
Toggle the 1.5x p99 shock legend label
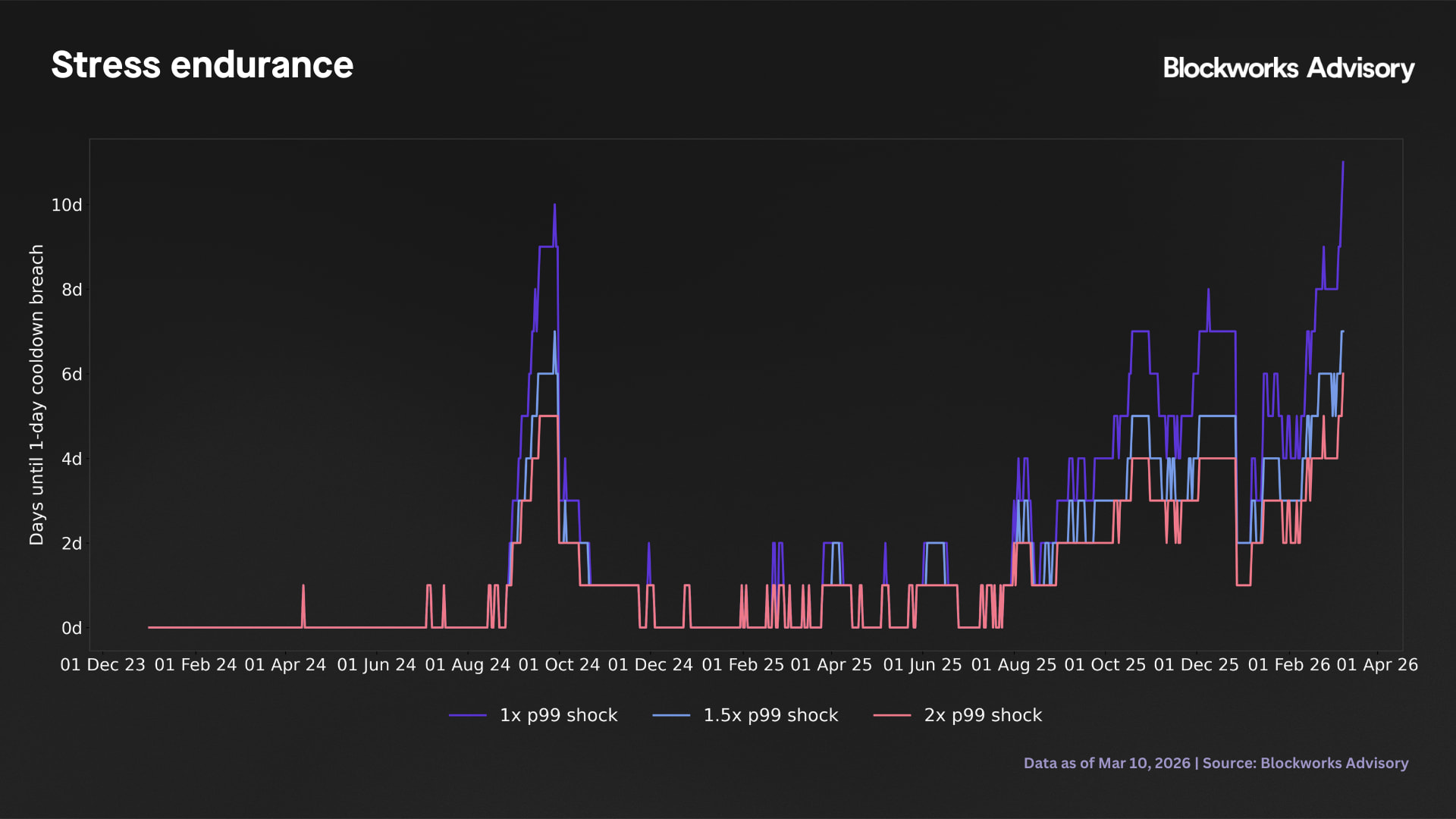pyautogui.click(x=770, y=715)
